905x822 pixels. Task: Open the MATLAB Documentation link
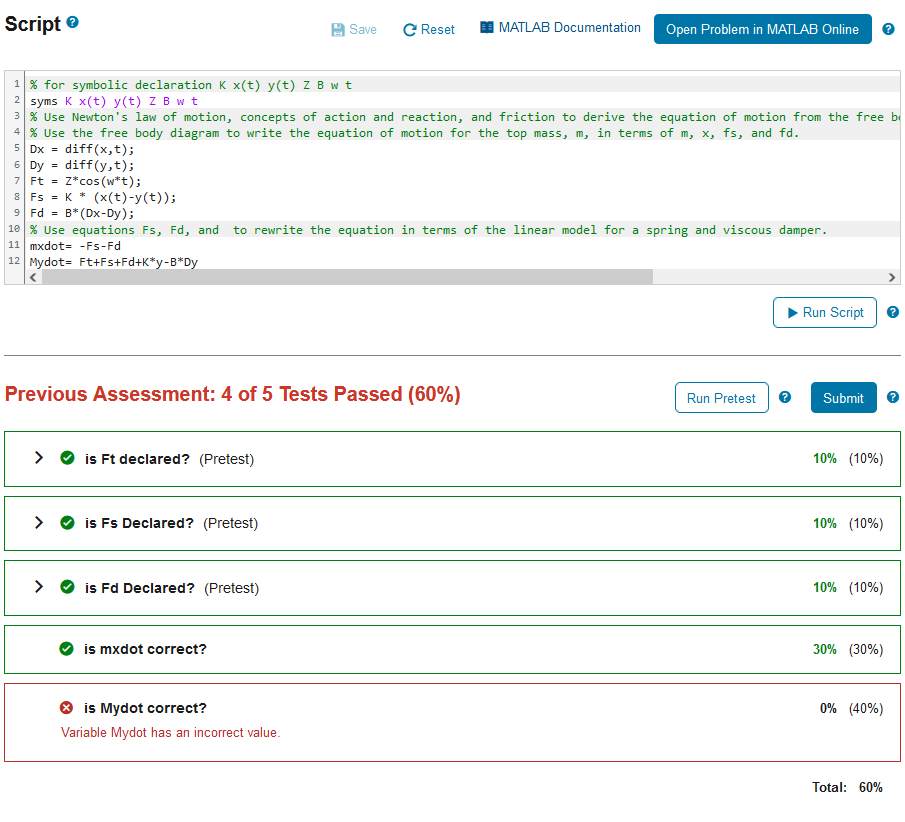(559, 27)
